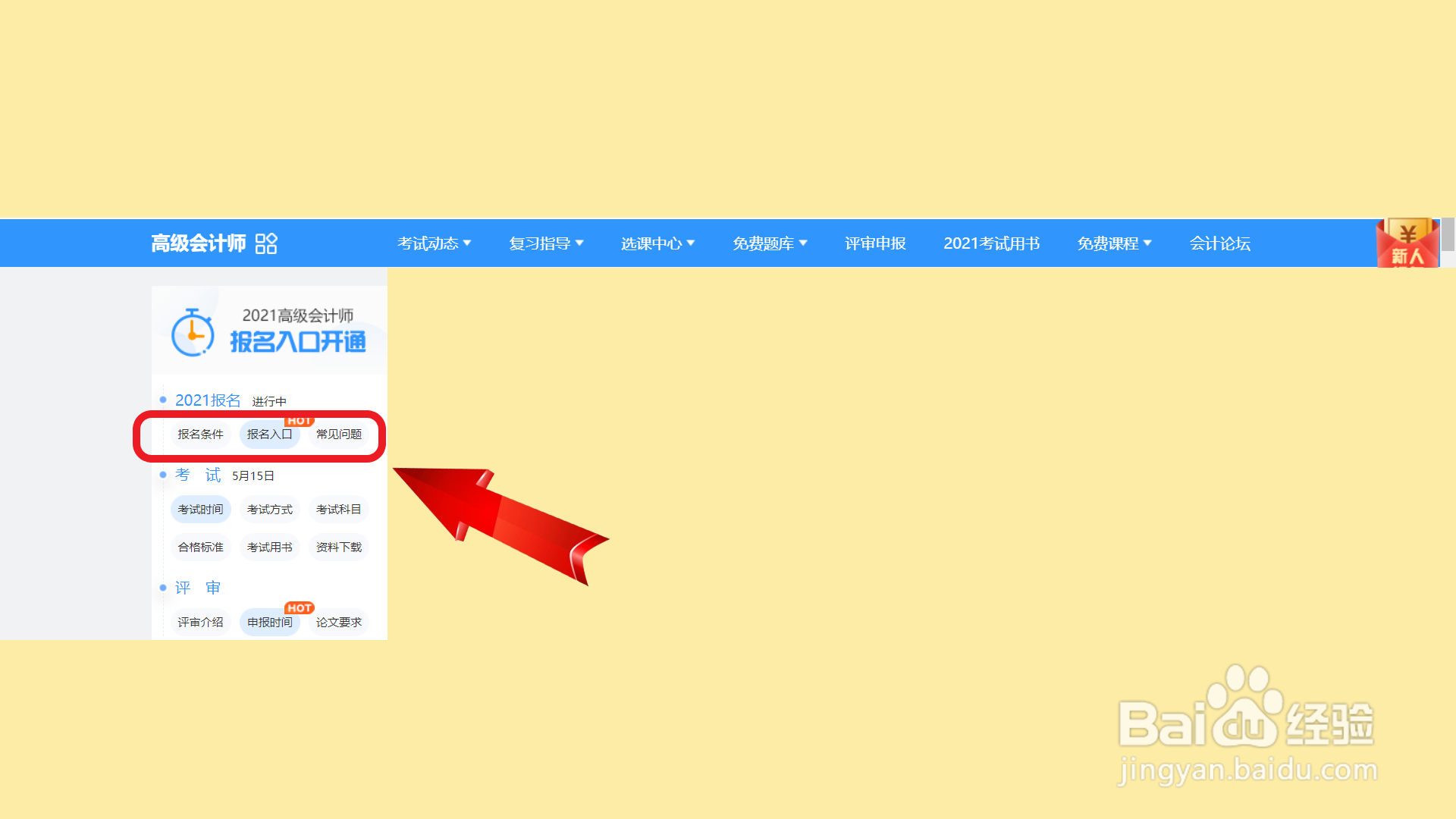
Task: Open 2021考试用书 menu item
Action: [991, 243]
